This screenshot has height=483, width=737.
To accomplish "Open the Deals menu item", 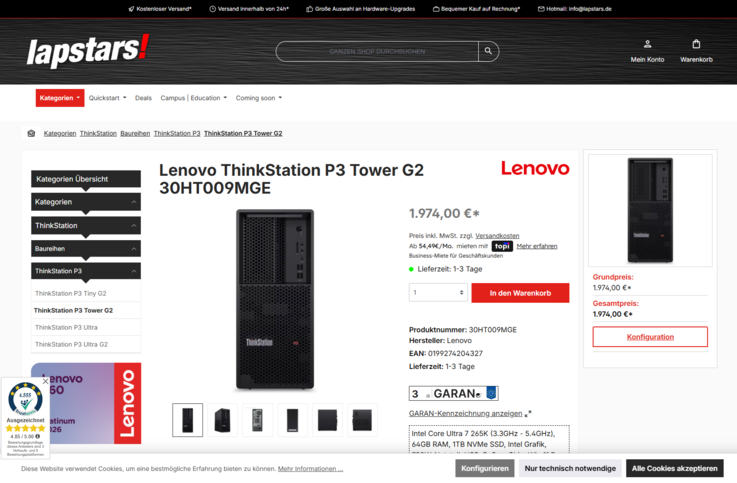I will coord(143,98).
